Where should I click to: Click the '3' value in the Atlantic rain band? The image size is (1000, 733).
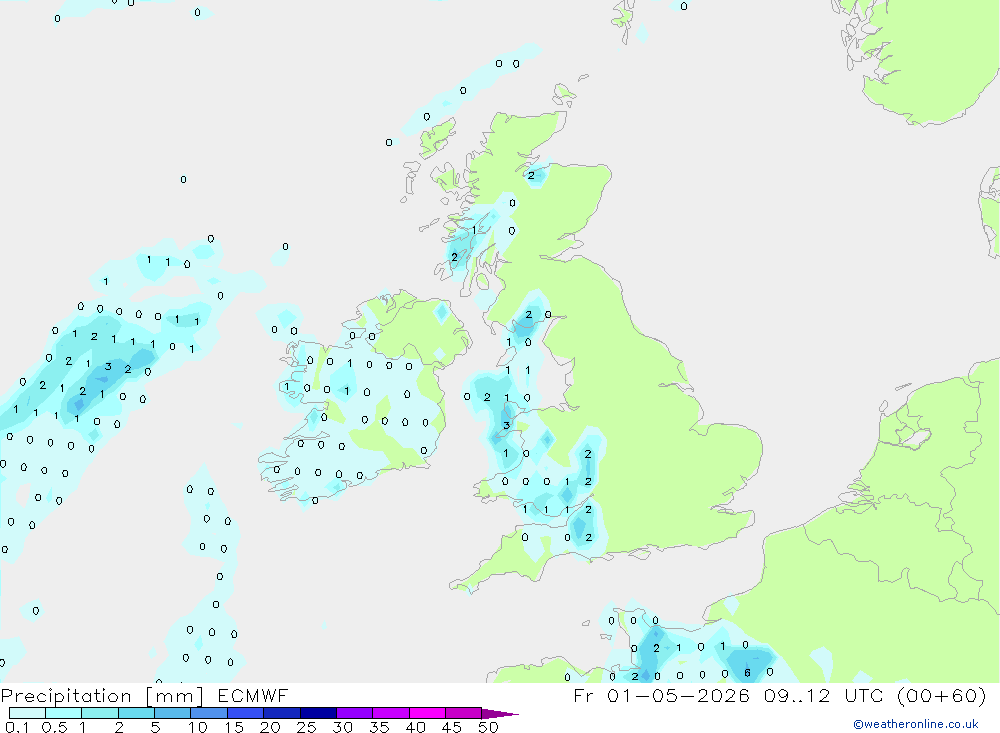point(108,367)
